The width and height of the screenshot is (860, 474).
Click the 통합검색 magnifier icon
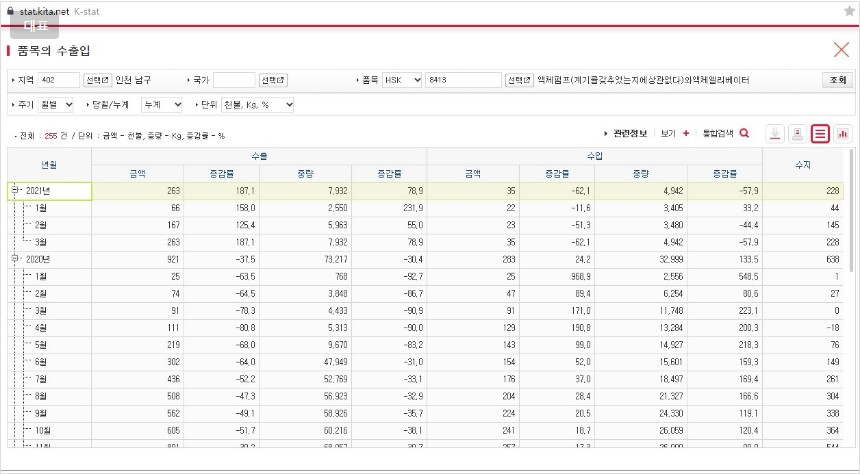click(x=744, y=133)
